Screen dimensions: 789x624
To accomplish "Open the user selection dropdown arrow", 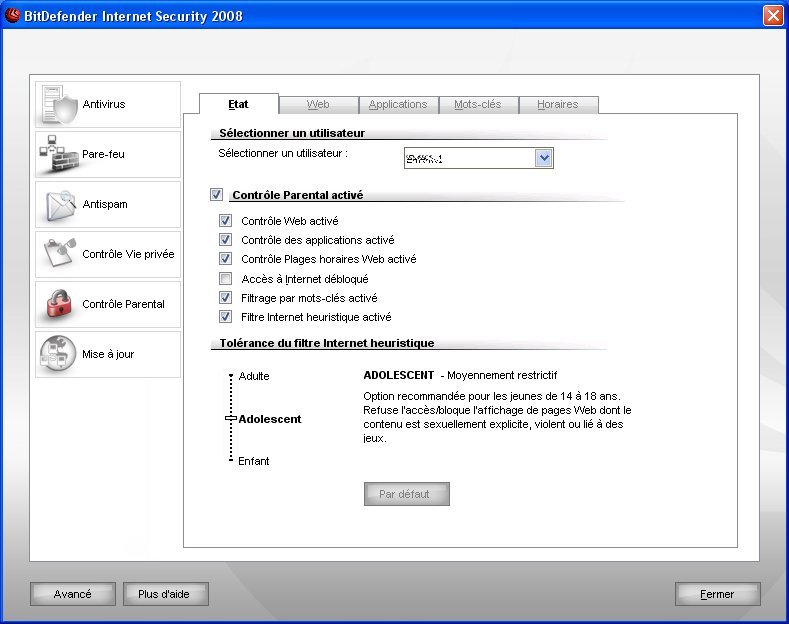I will coord(544,158).
